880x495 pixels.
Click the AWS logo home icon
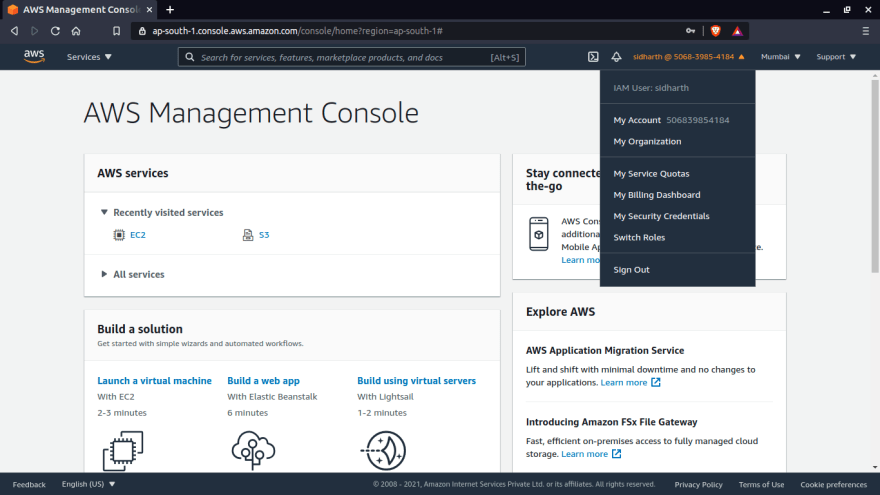(x=34, y=56)
